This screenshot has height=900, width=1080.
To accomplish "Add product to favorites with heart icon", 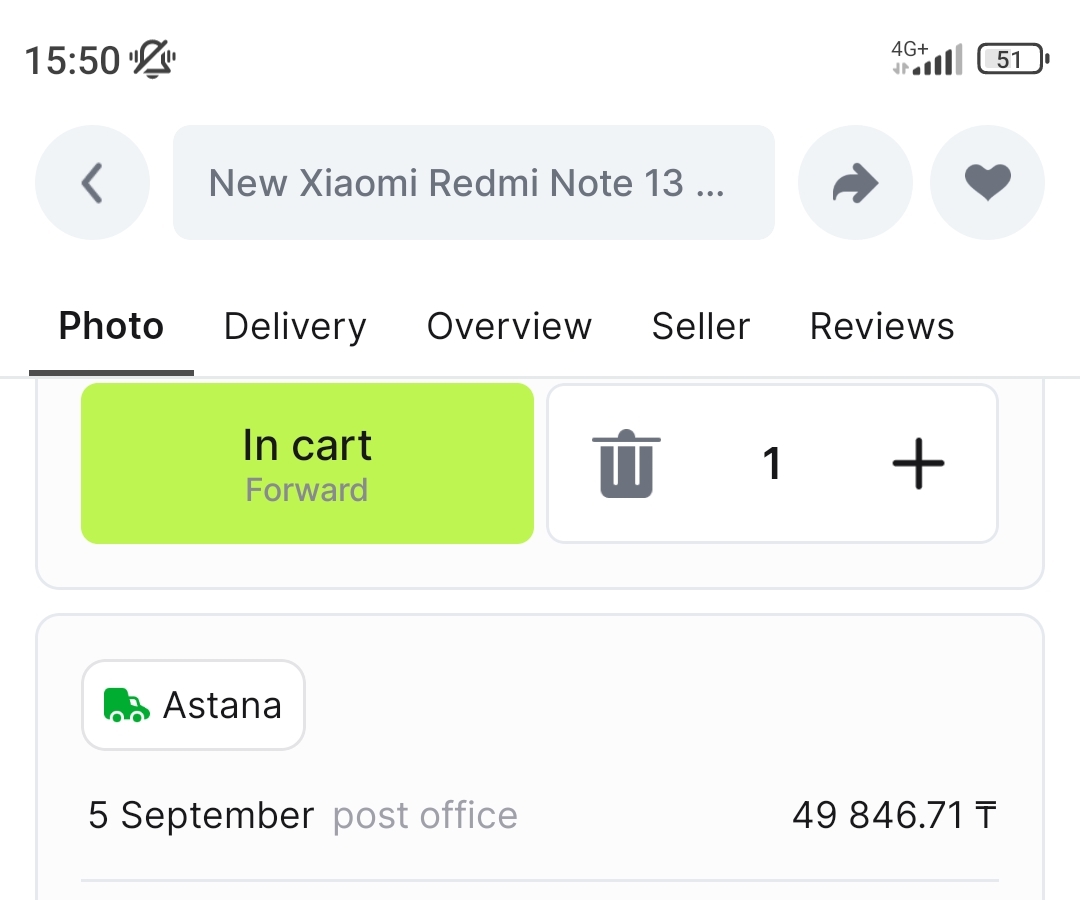I will coord(987,183).
